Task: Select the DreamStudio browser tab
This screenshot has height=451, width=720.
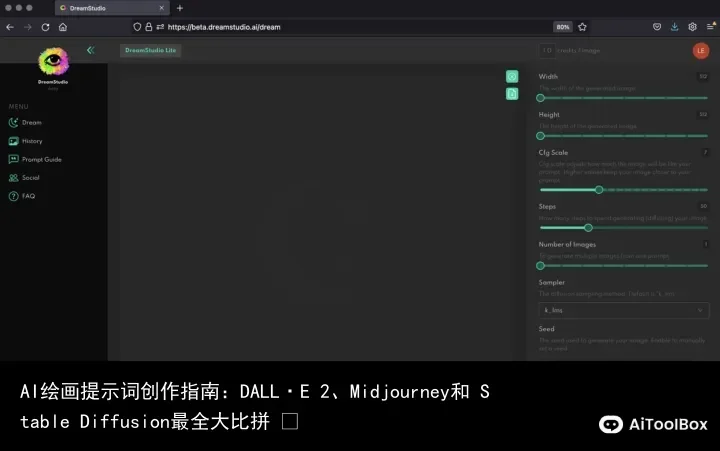Action: pyautogui.click(x=112, y=8)
